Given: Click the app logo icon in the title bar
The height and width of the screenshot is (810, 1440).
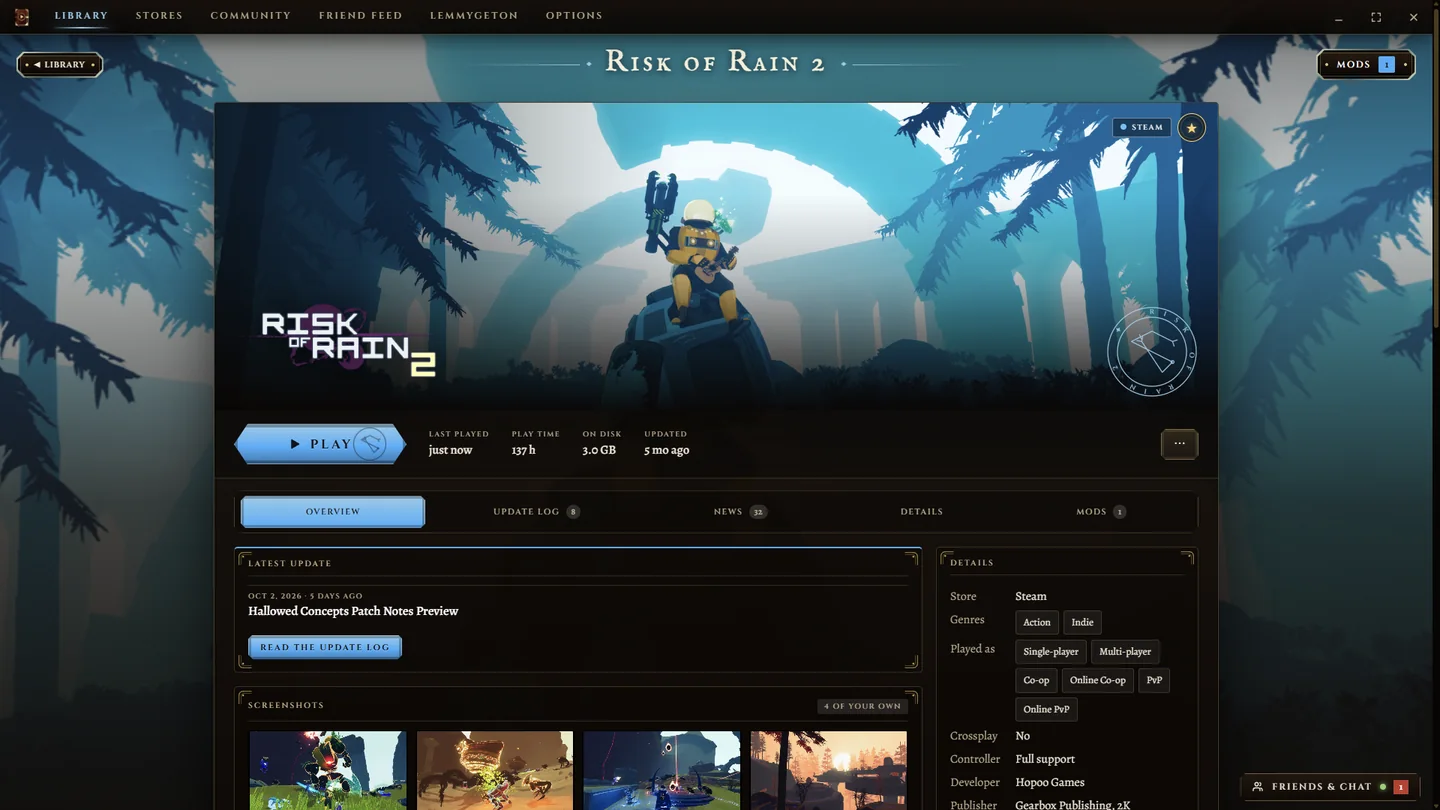Looking at the screenshot, I should pos(22,17).
